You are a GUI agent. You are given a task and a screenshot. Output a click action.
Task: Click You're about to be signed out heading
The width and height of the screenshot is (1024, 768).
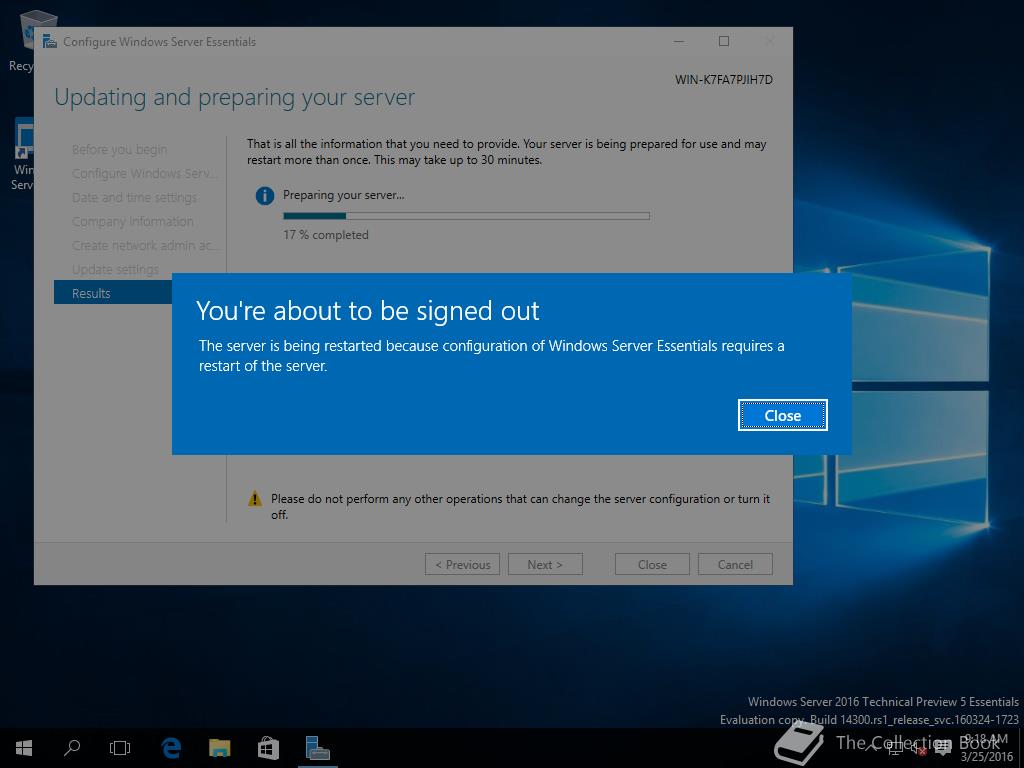[x=368, y=311]
